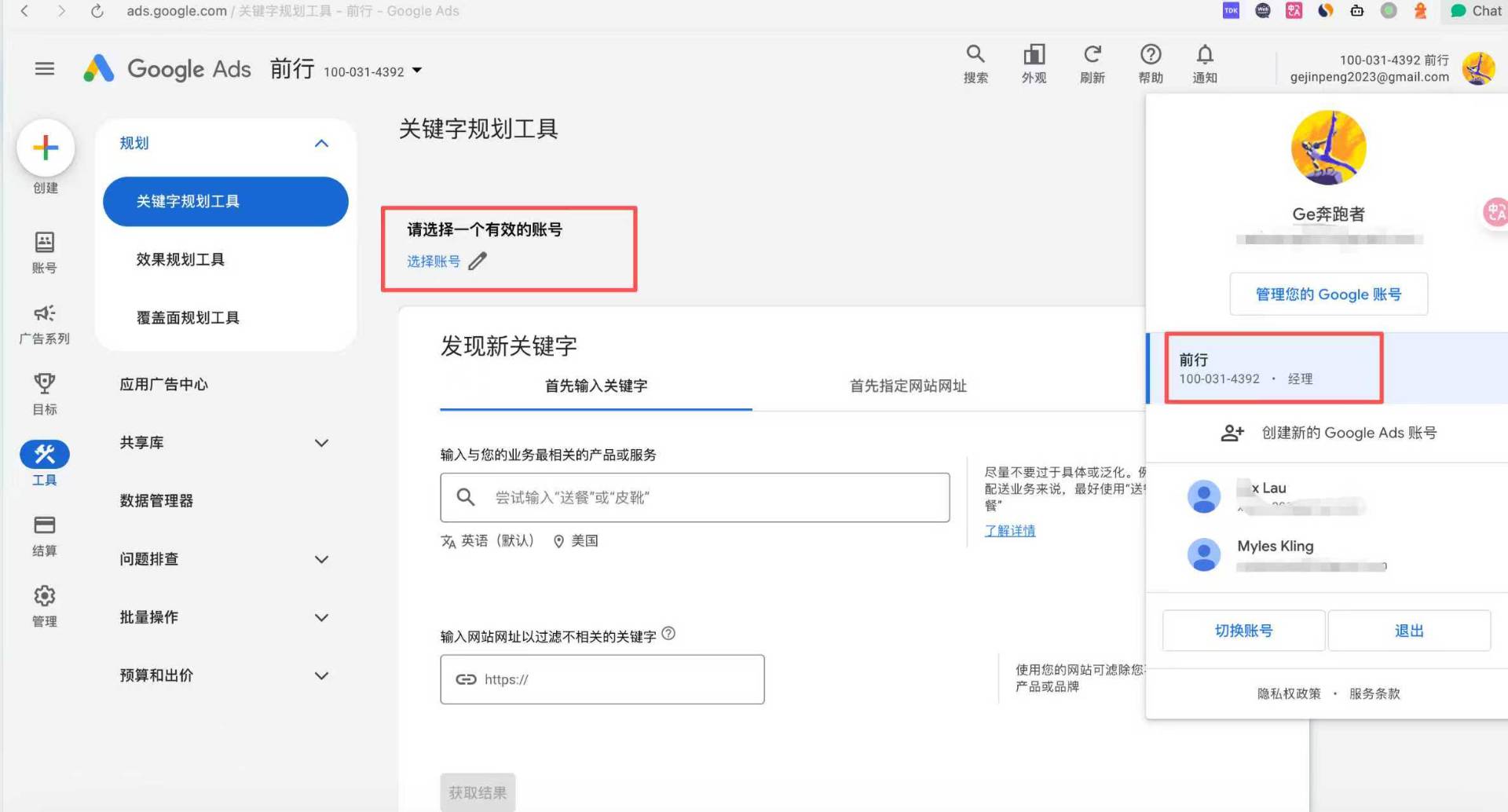Open the hamburger main menu
Image resolution: width=1508 pixels, height=812 pixels.
tap(45, 69)
